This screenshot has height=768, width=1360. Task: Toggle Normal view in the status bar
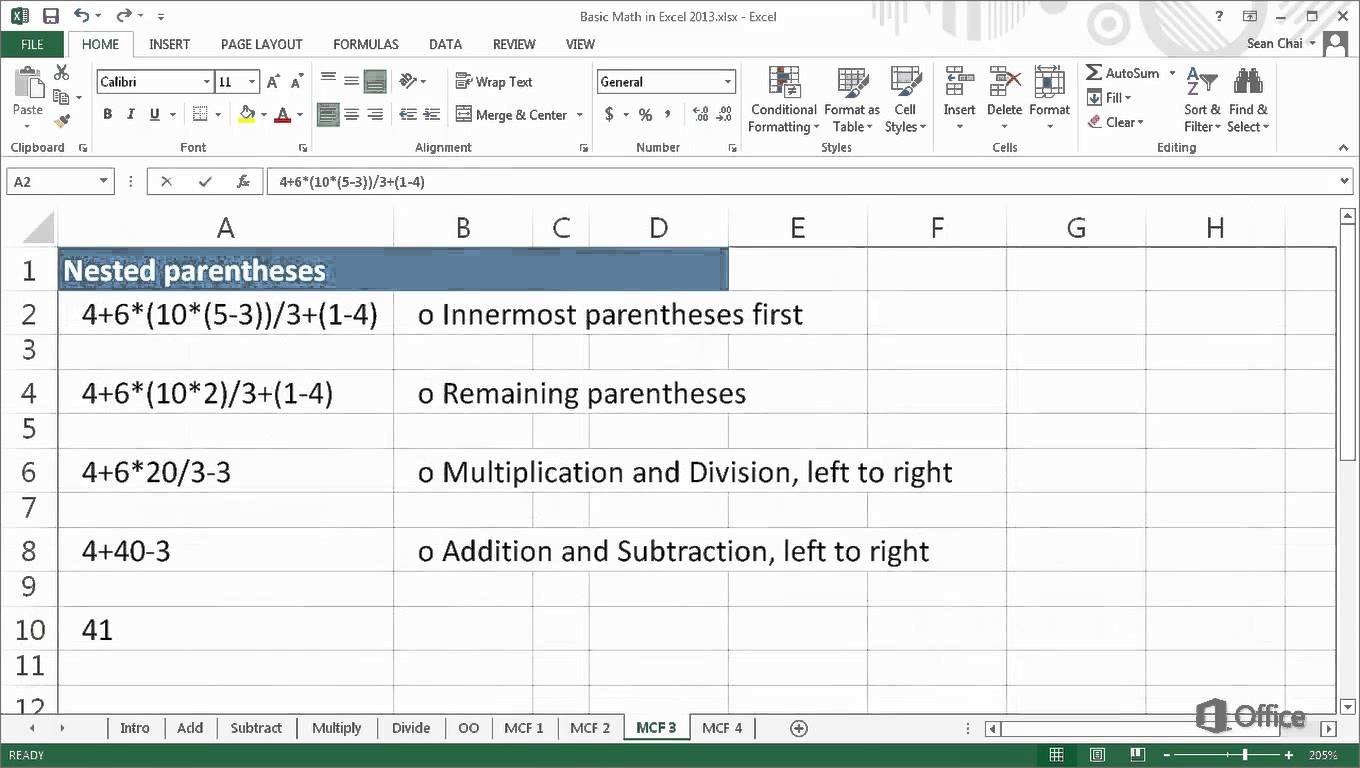1057,755
